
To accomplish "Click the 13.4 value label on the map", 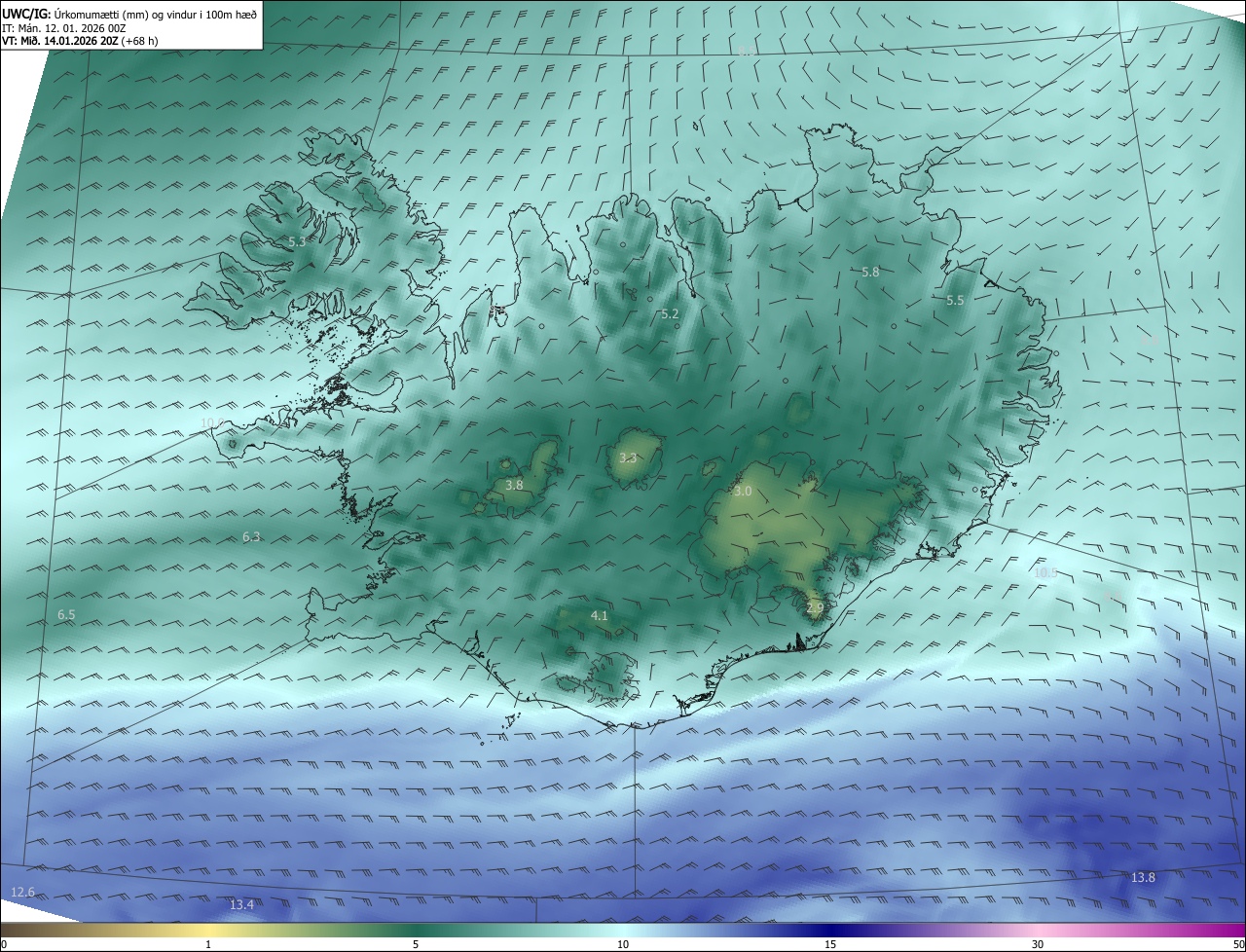I will [x=241, y=905].
